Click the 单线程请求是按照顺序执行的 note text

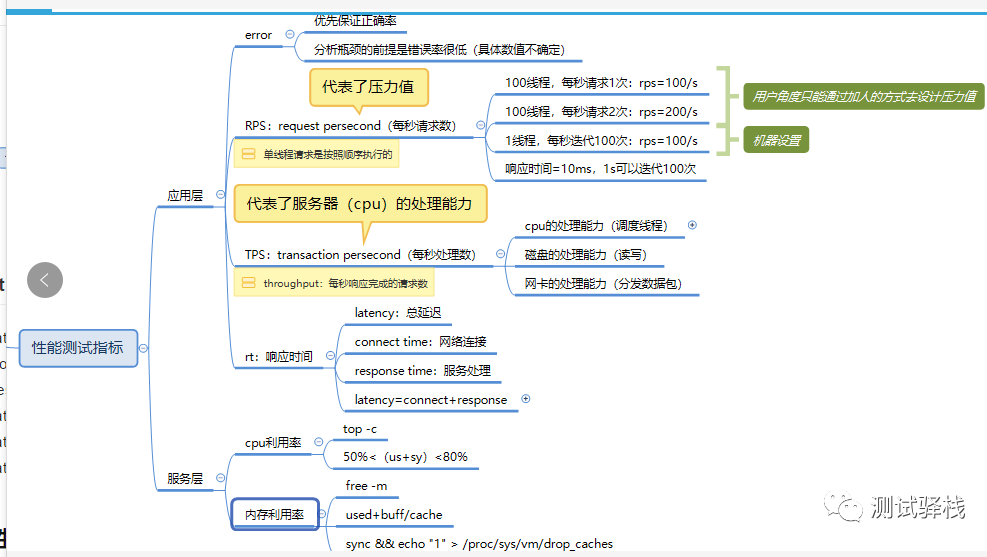(x=327, y=154)
